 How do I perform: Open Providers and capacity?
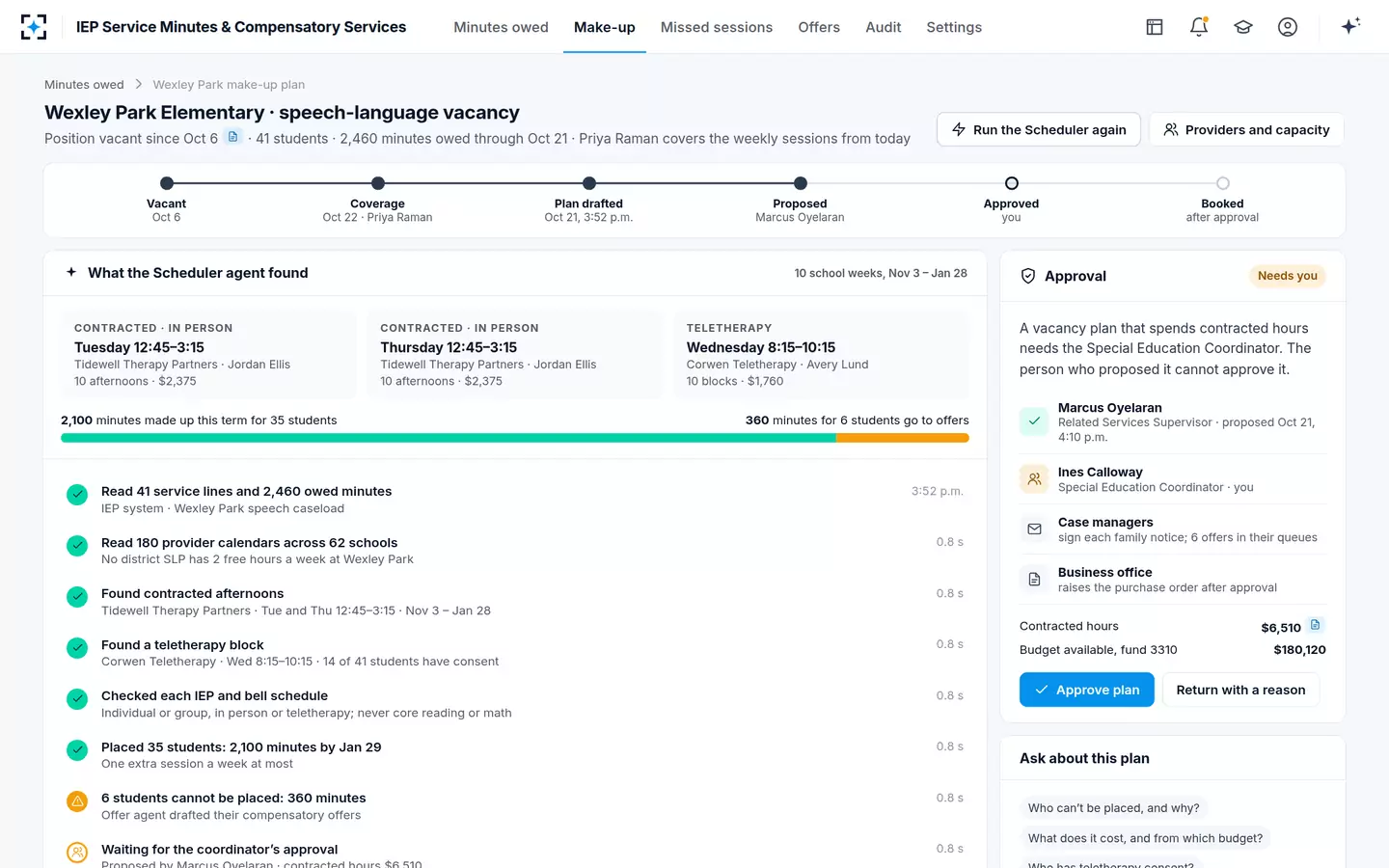(x=1246, y=129)
